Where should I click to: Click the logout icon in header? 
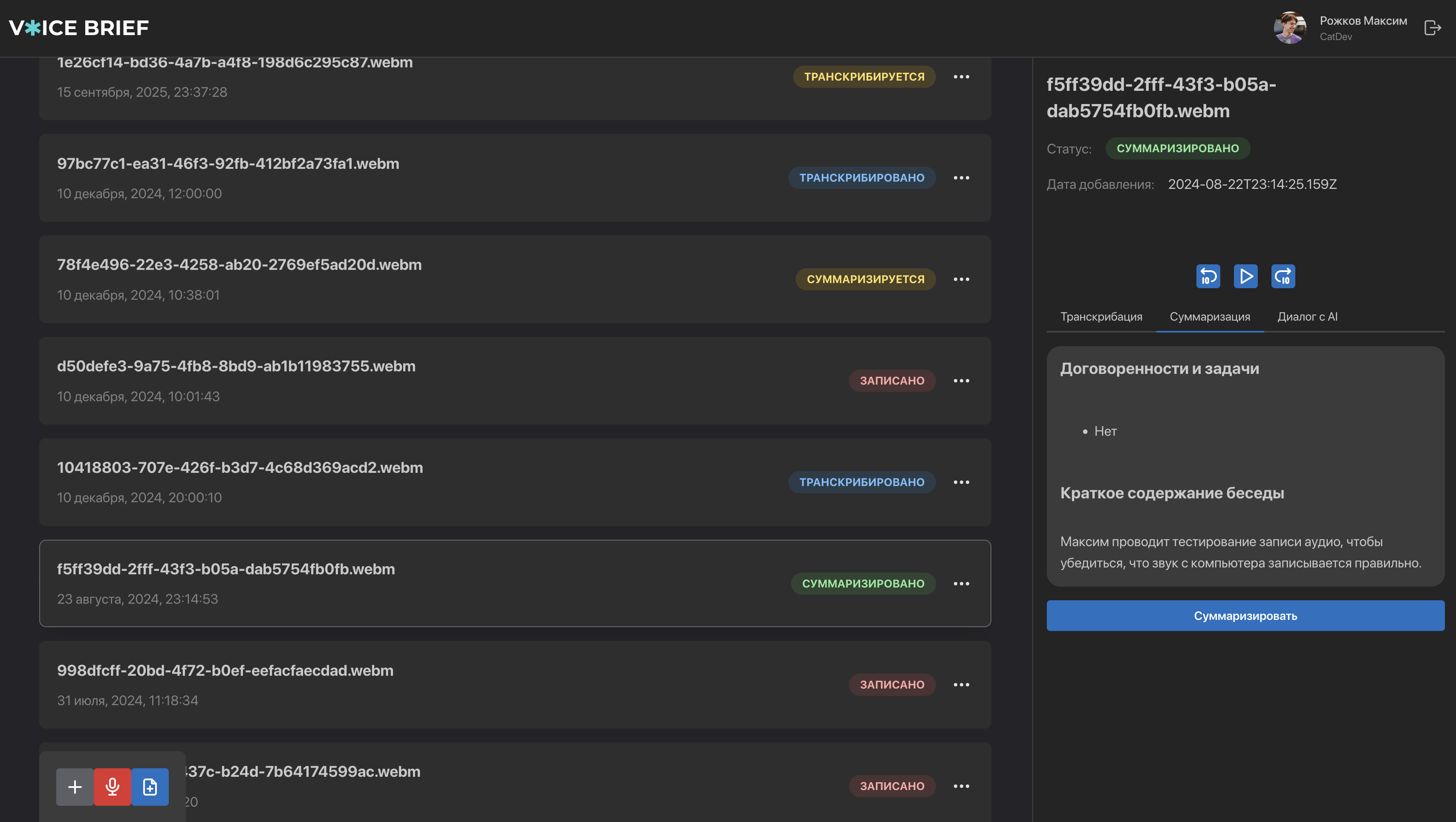1432,28
